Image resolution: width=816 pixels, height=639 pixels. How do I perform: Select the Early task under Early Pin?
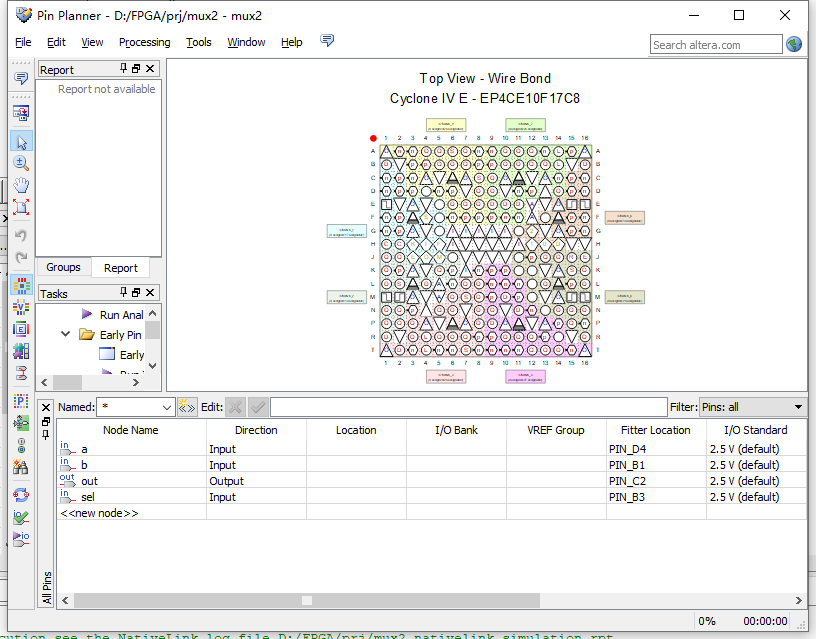tap(122, 354)
